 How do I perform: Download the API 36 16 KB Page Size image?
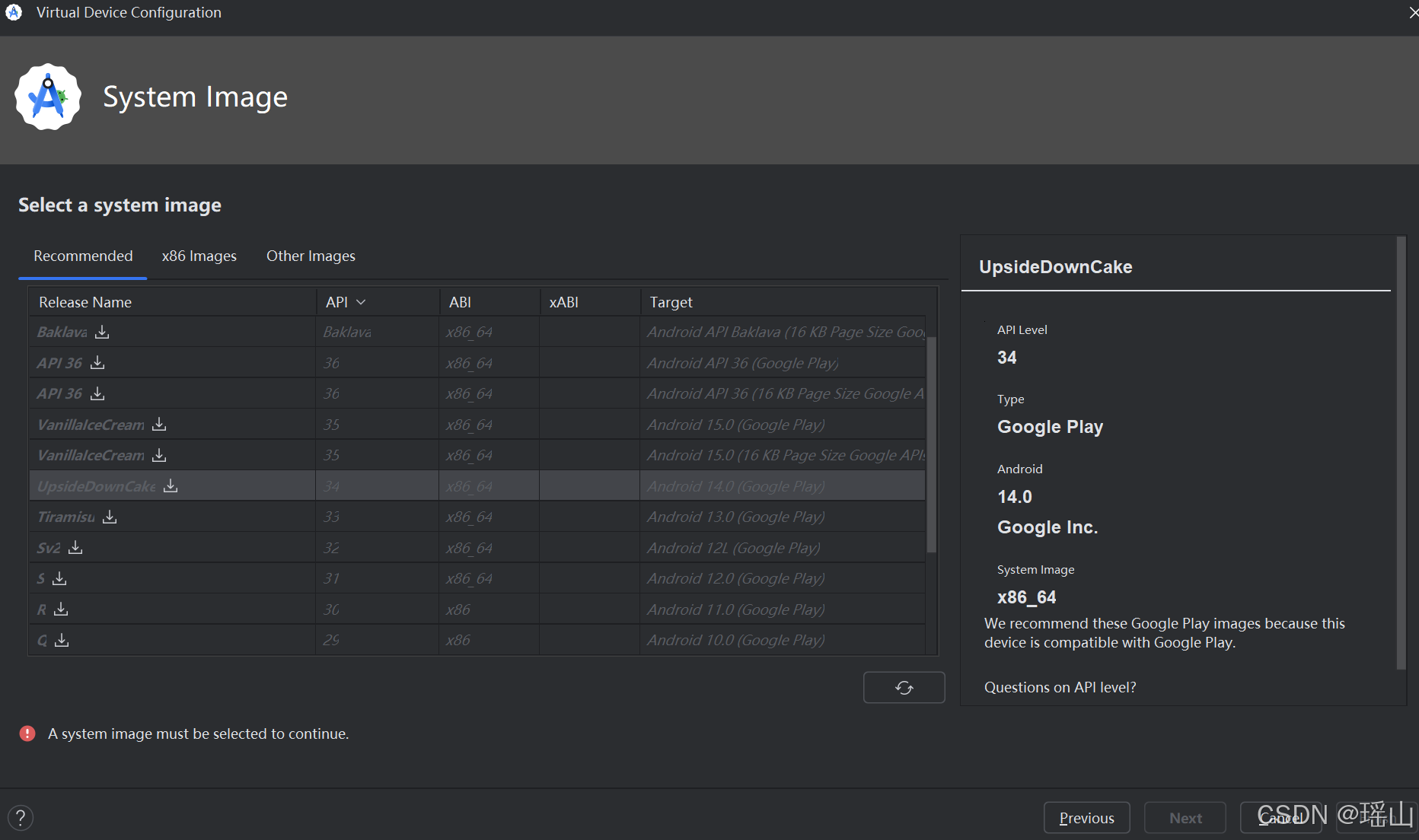coord(97,393)
